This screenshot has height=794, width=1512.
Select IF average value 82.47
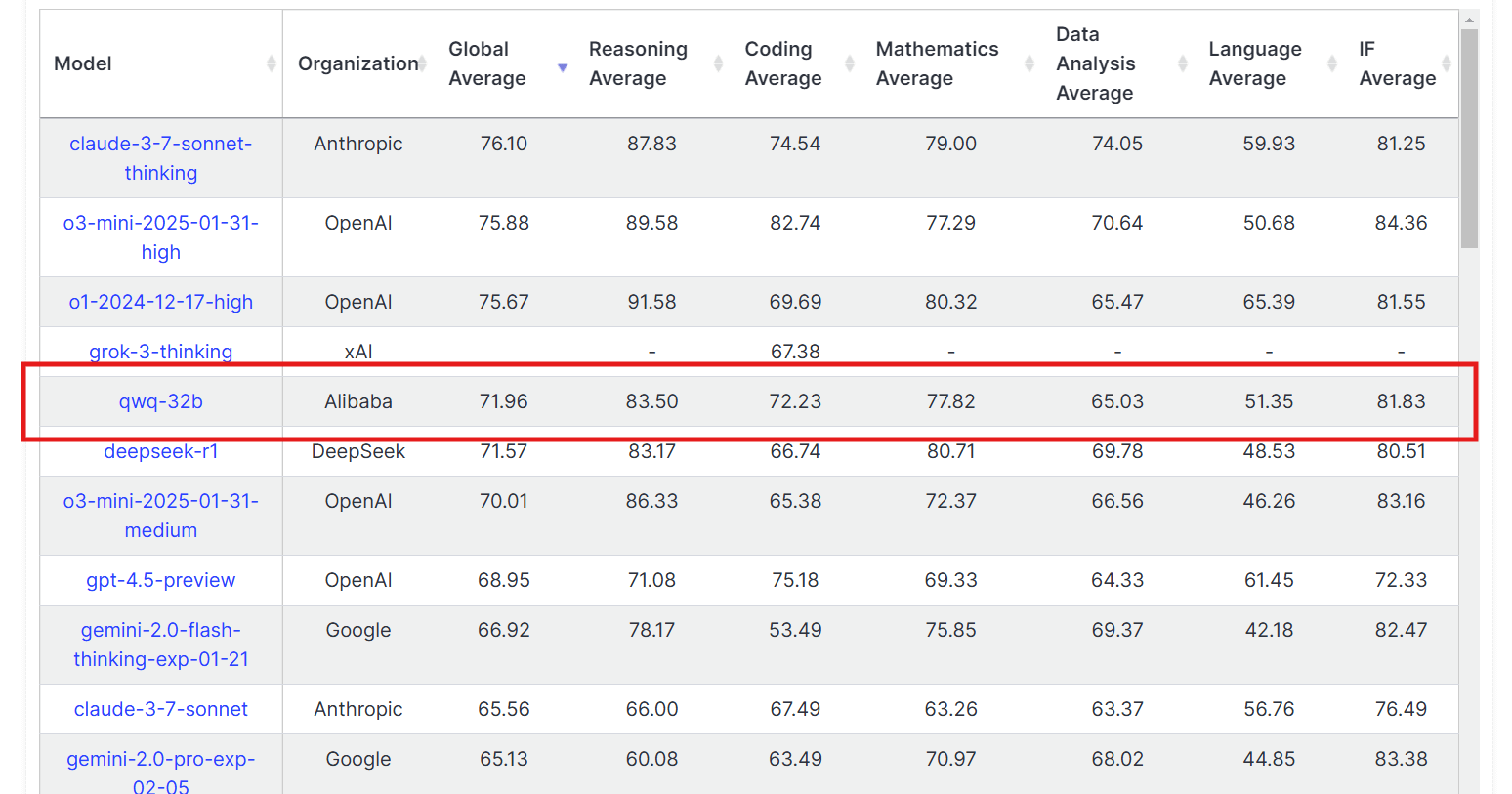click(1401, 630)
